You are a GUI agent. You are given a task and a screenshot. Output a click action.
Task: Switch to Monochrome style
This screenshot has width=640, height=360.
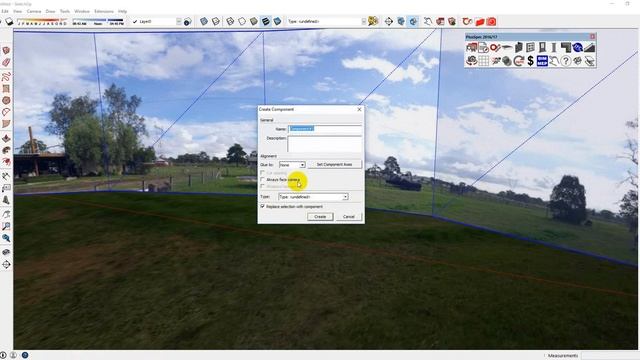277,21
